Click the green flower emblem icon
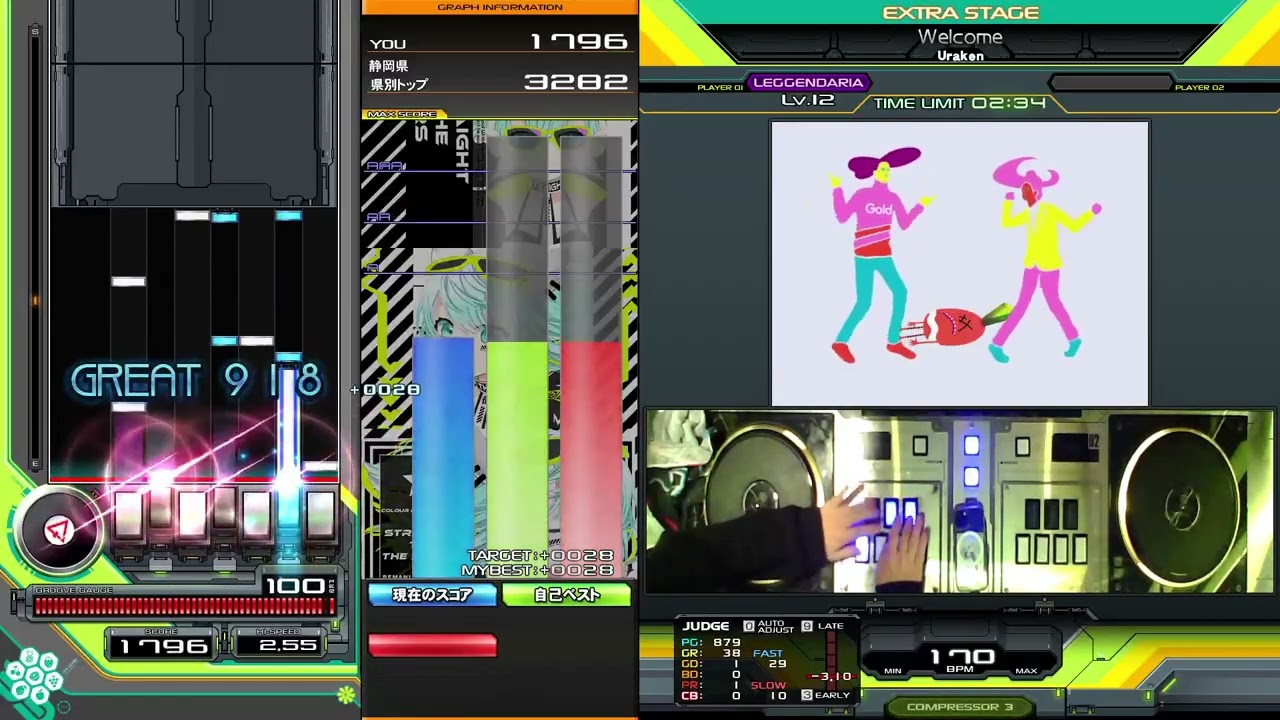The width and height of the screenshot is (1280, 720). pyautogui.click(x=346, y=694)
